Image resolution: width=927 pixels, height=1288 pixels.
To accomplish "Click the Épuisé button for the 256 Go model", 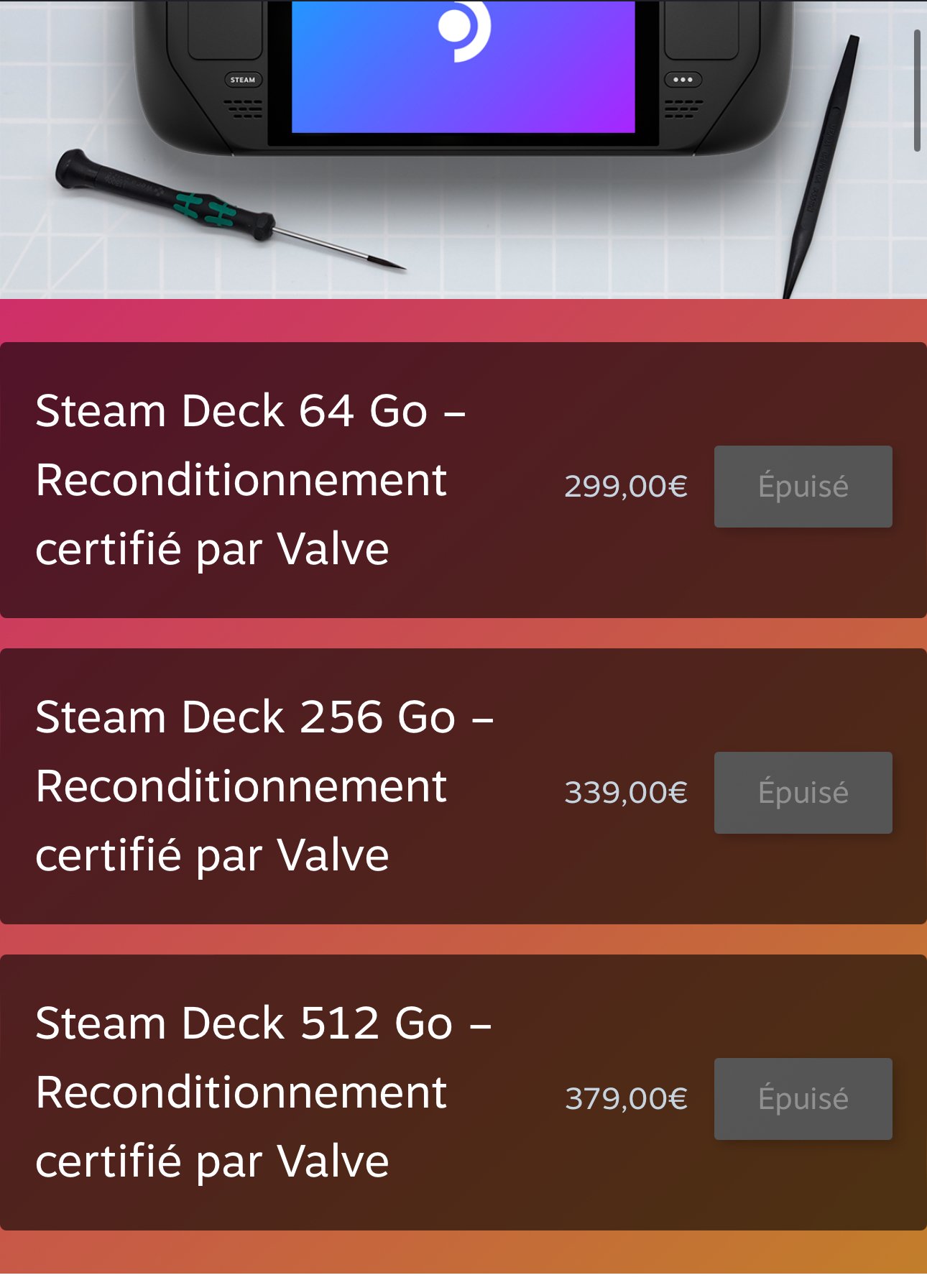I will pyautogui.click(x=803, y=793).
